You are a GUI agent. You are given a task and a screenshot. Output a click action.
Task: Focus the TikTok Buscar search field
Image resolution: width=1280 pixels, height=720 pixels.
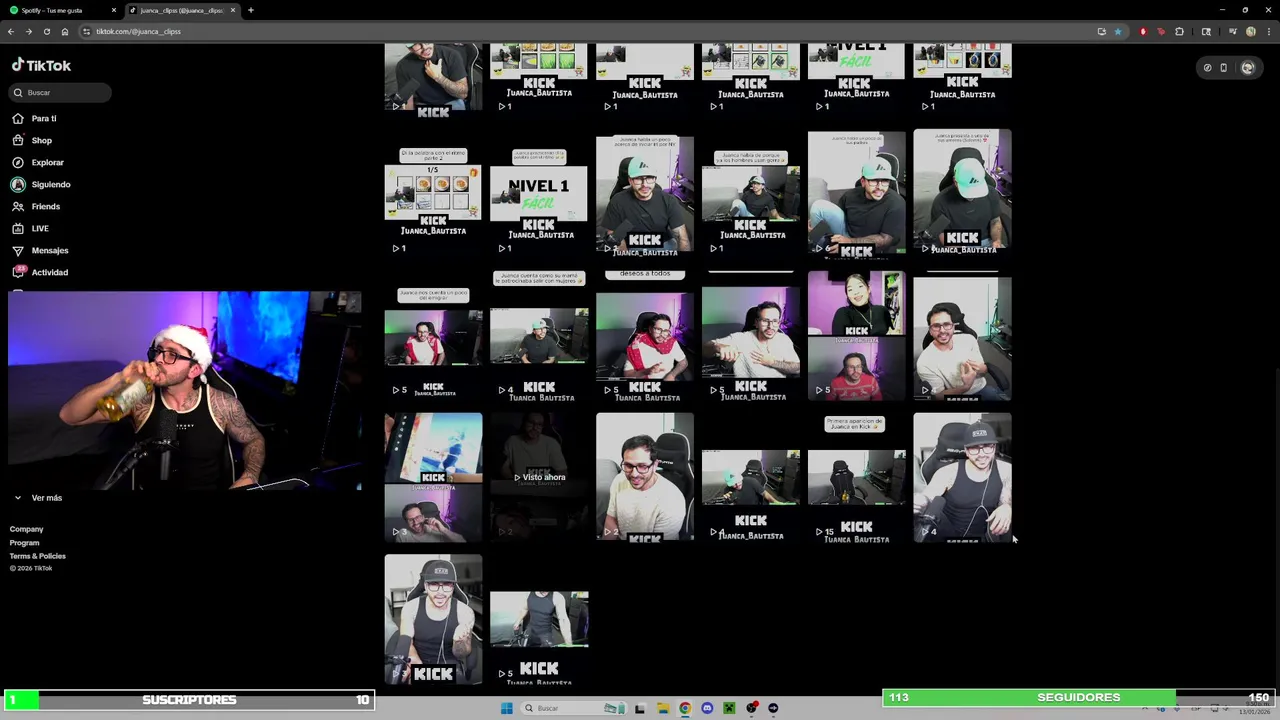(60, 92)
